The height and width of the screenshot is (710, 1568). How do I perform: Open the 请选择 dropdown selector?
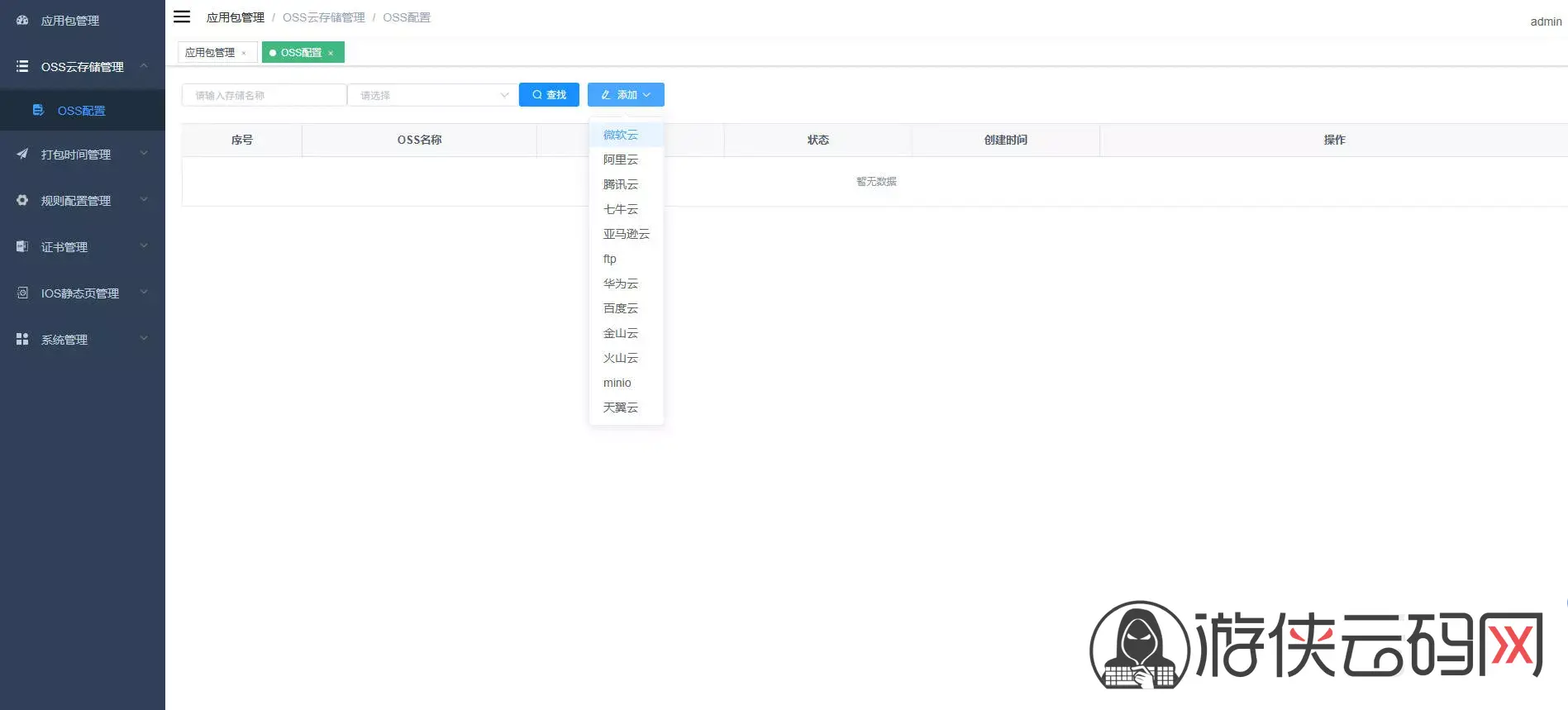click(x=432, y=95)
